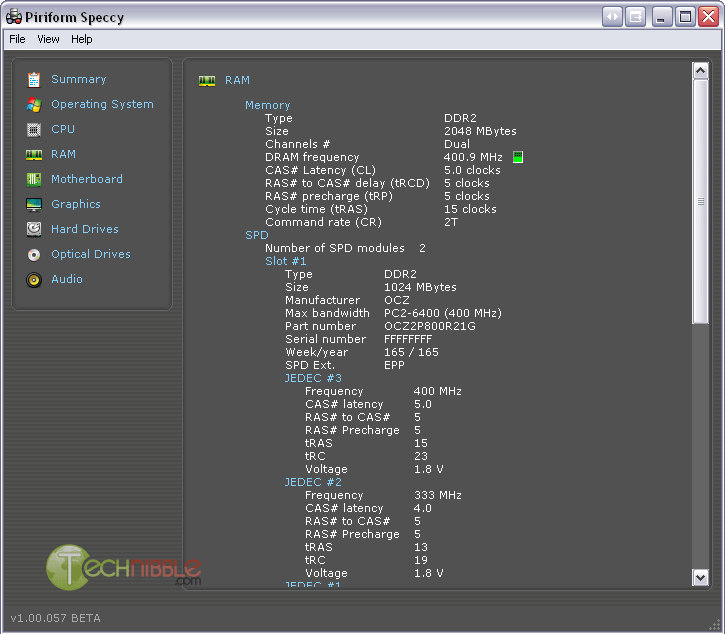Click the title bar button left of minimize
Screen dimensions: 725x634
coord(635,17)
